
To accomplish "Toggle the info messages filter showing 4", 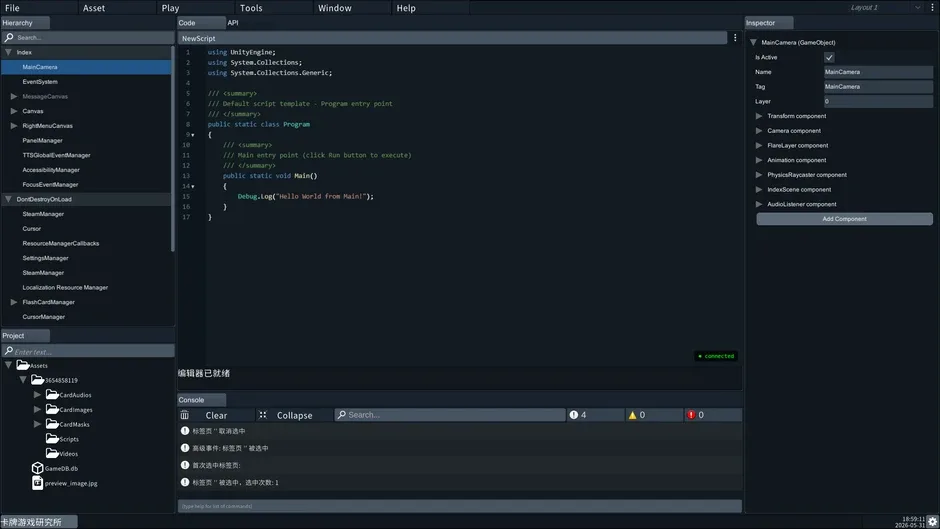I will [595, 415].
